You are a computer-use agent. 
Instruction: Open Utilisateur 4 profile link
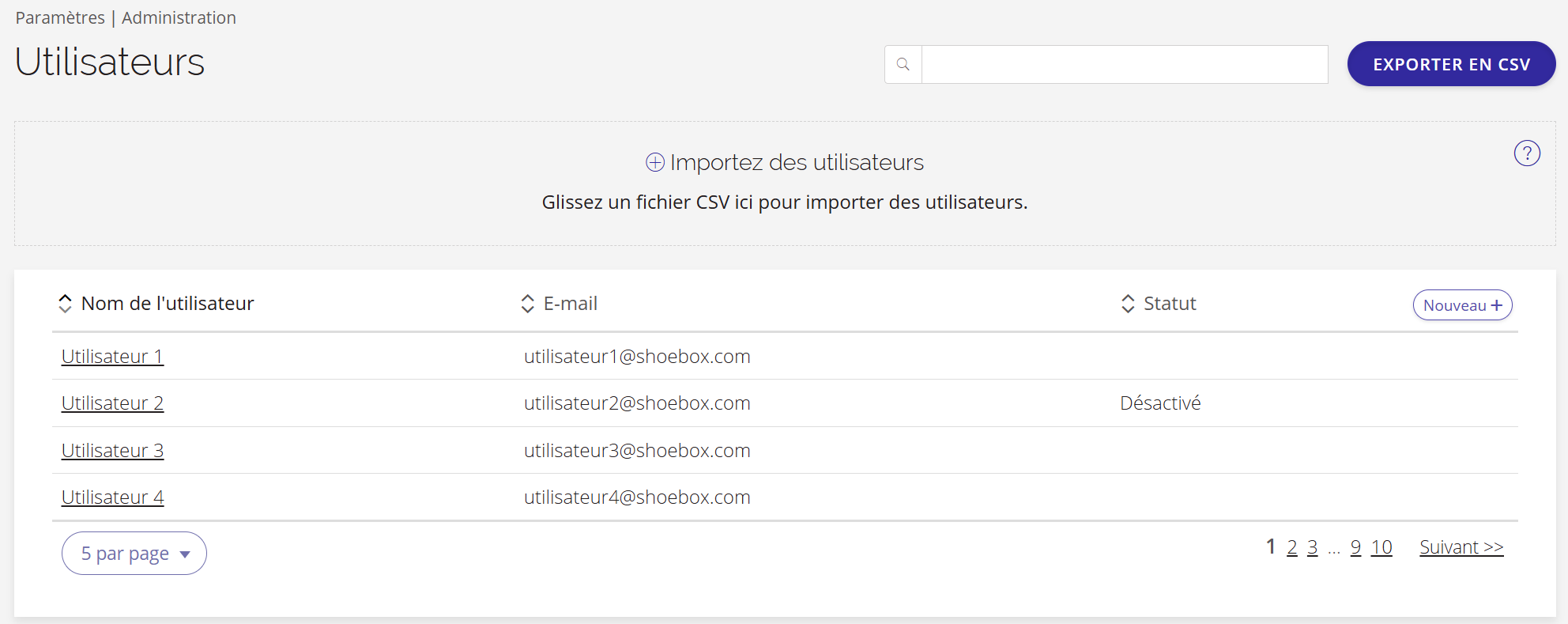(x=112, y=497)
